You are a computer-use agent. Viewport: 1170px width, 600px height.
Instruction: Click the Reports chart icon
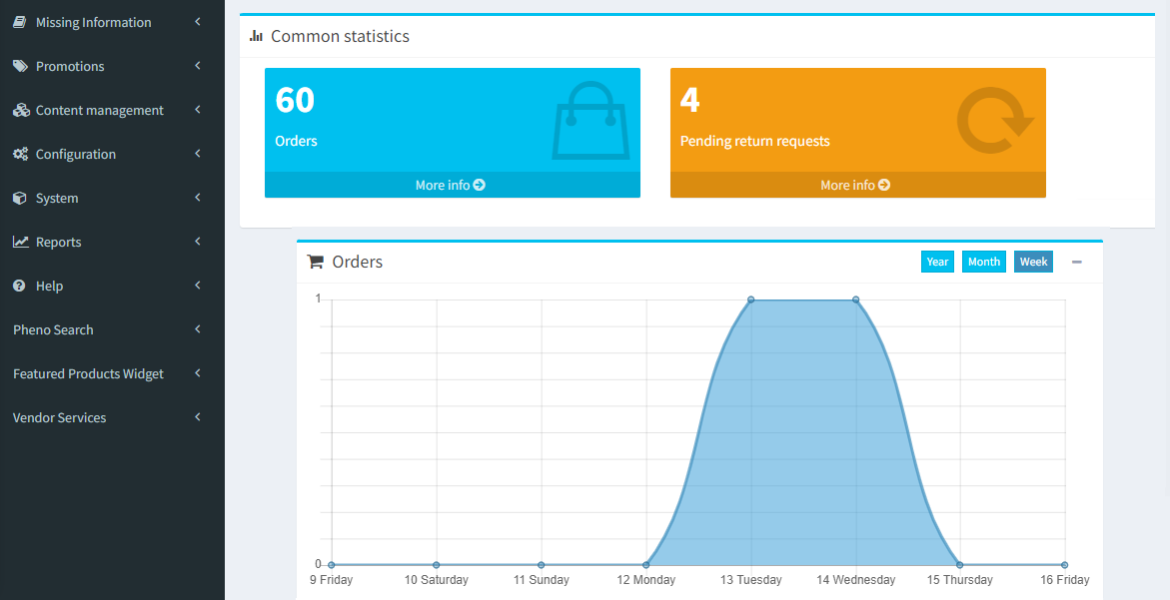pyautogui.click(x=20, y=242)
